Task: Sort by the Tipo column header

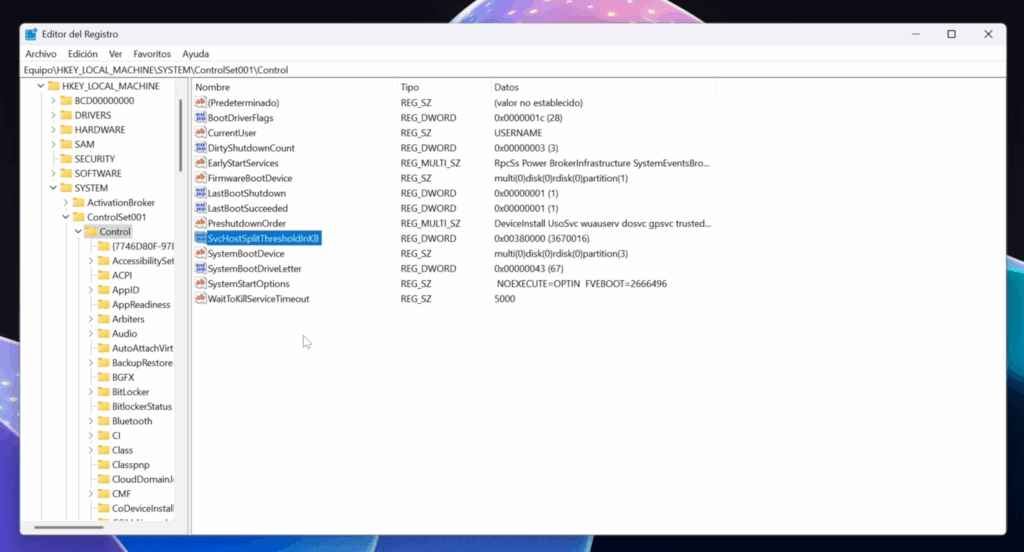Action: click(443, 87)
